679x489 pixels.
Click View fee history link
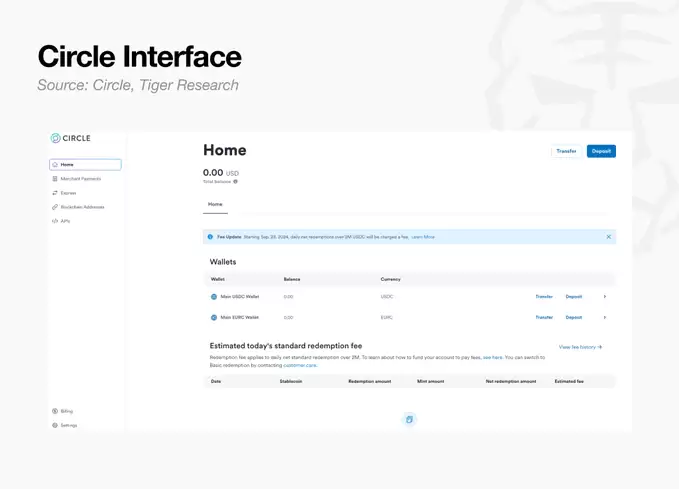tap(580, 347)
